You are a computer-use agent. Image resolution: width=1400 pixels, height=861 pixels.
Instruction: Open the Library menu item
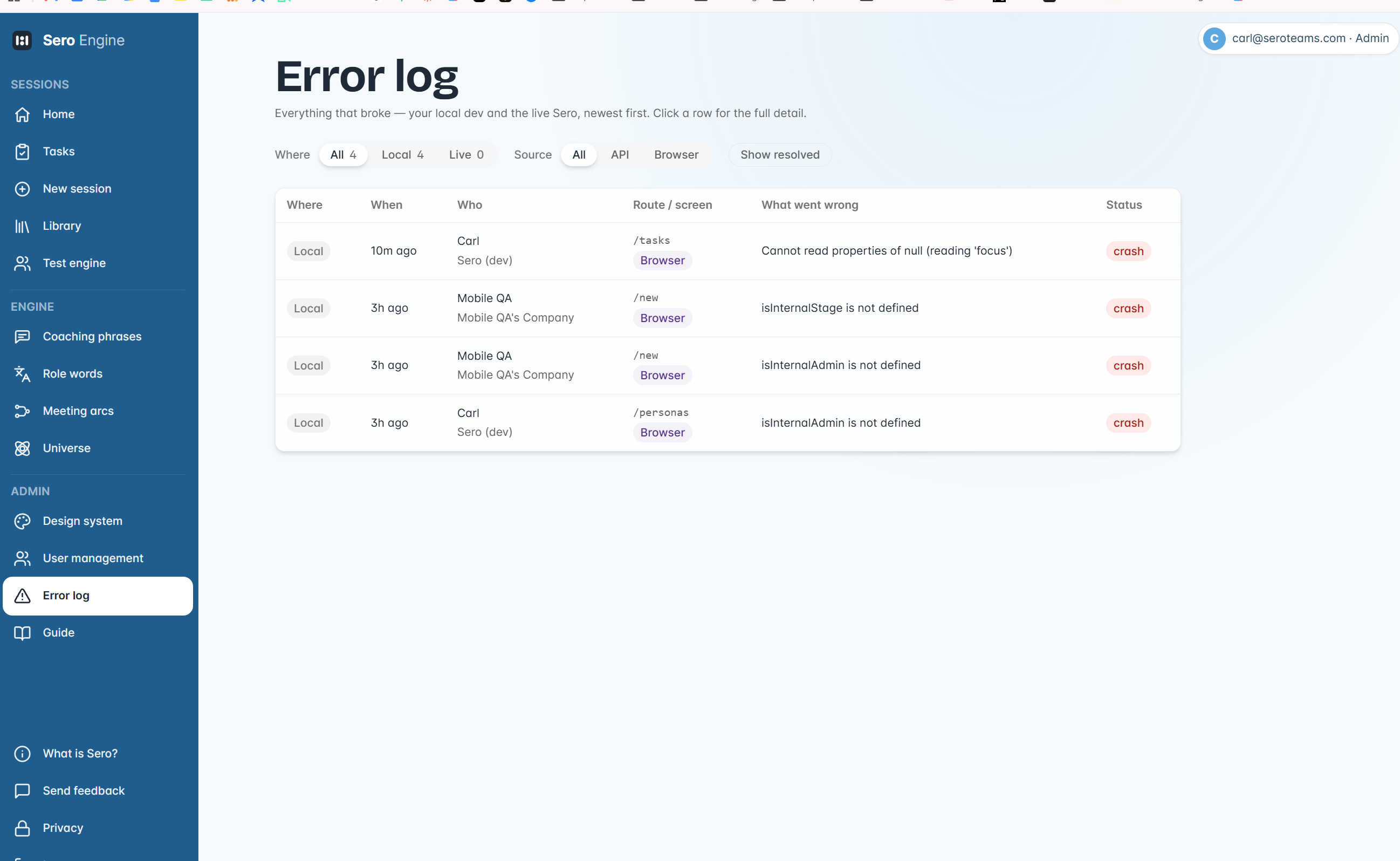coord(98,226)
